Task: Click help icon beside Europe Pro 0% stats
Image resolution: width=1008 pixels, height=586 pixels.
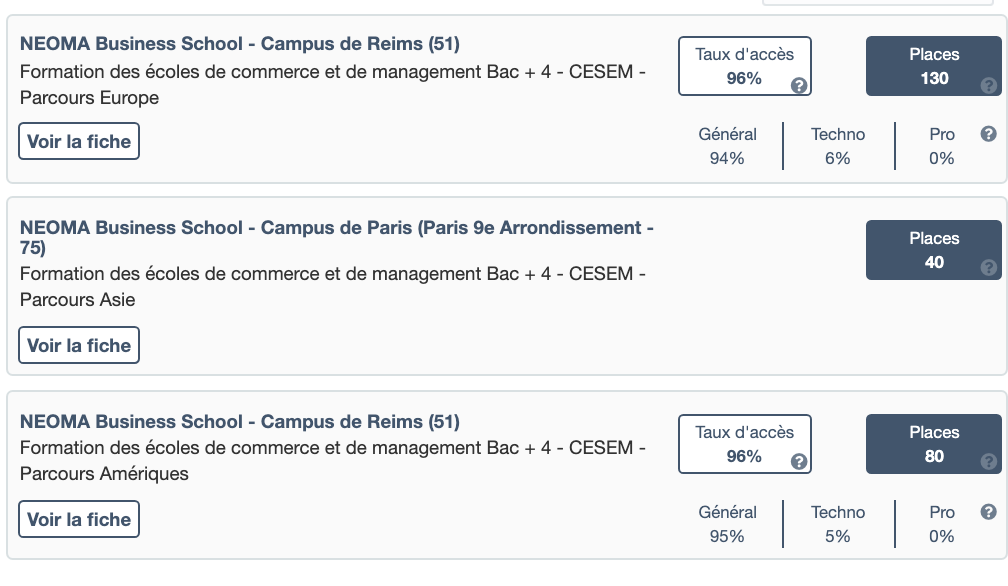Action: point(988,134)
